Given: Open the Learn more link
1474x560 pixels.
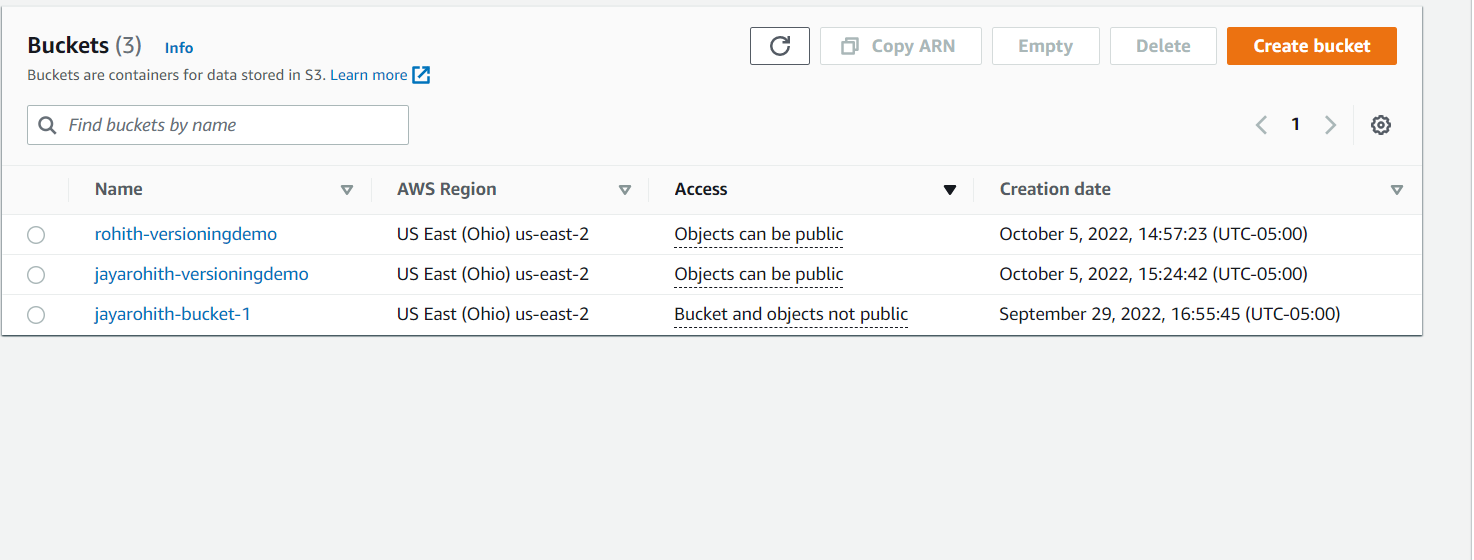Looking at the screenshot, I should [x=369, y=75].
